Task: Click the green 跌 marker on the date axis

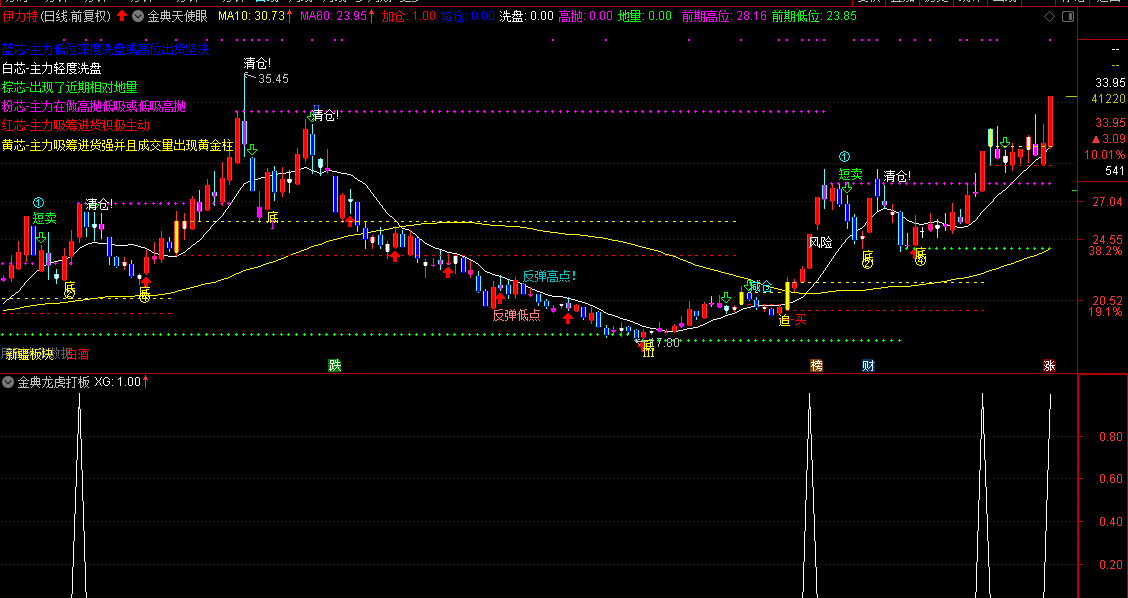Action: (335, 366)
